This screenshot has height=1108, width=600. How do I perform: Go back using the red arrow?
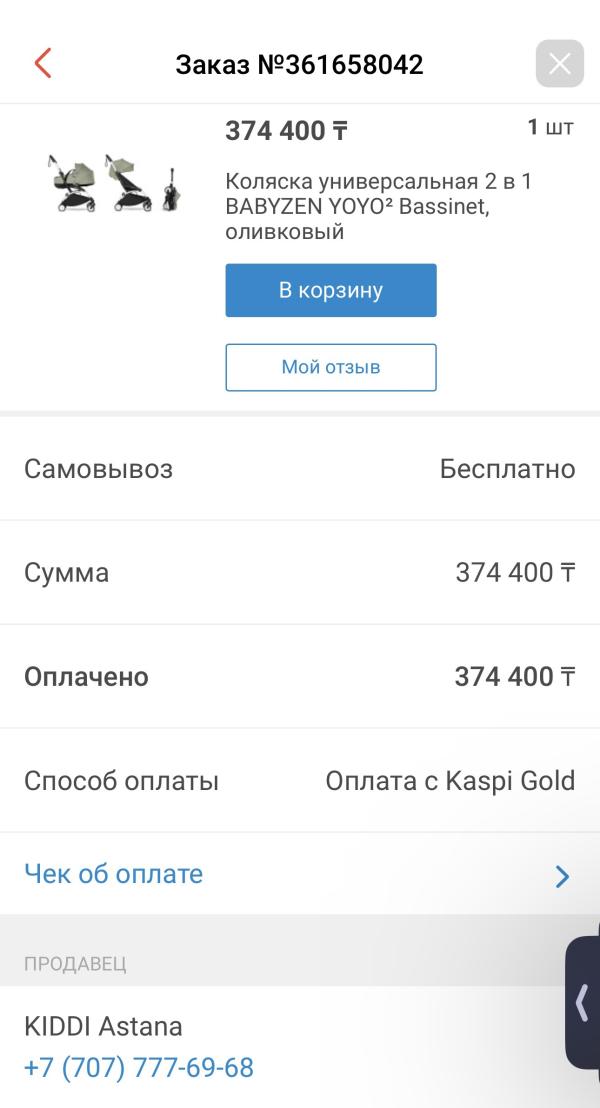point(43,64)
